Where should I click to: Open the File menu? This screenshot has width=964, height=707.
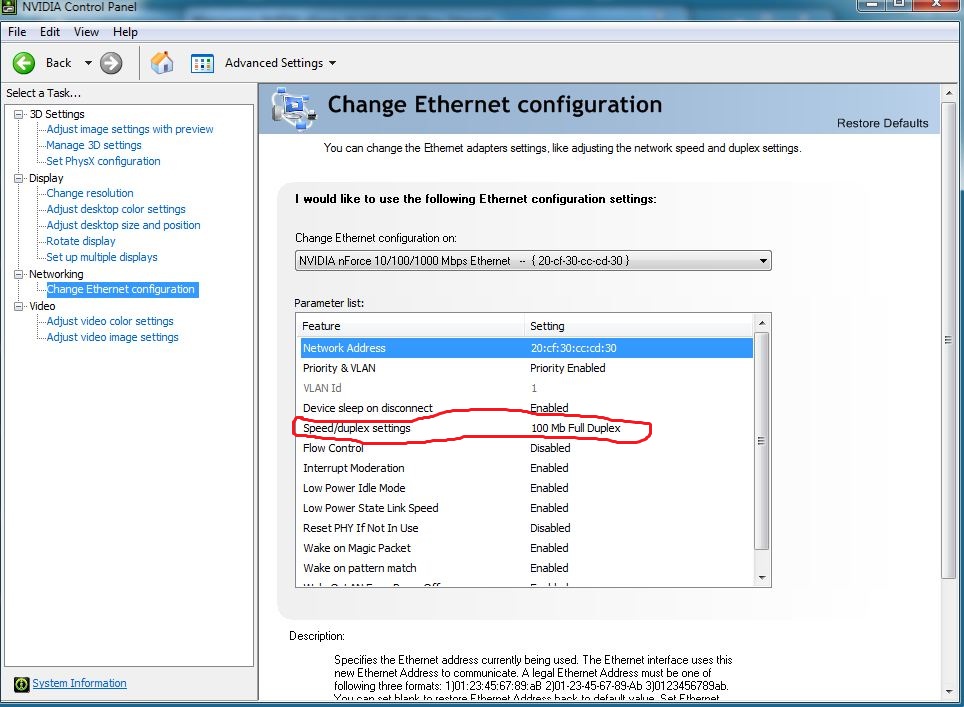pyautogui.click(x=17, y=32)
